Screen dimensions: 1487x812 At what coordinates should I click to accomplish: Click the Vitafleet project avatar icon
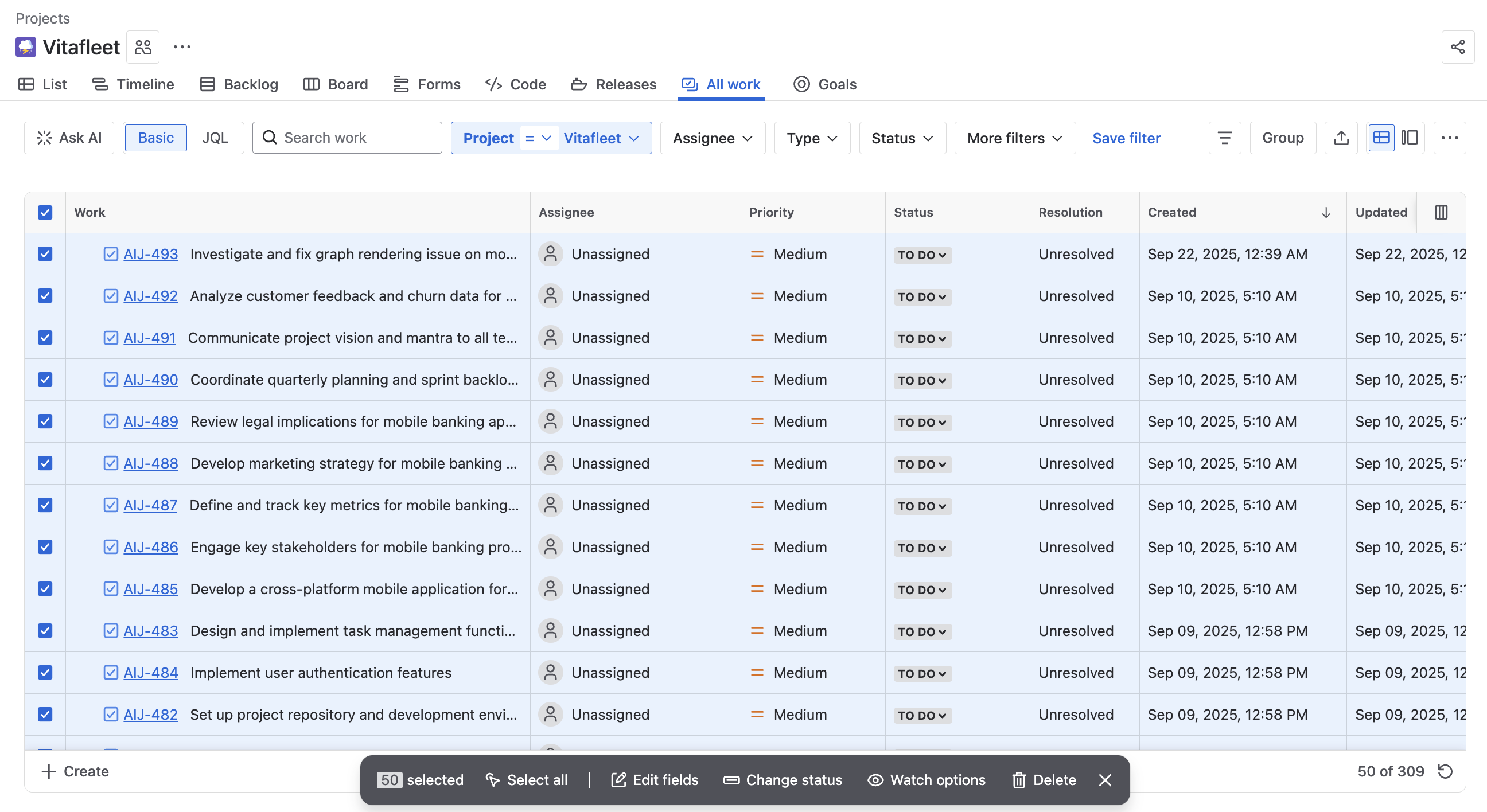coord(25,47)
